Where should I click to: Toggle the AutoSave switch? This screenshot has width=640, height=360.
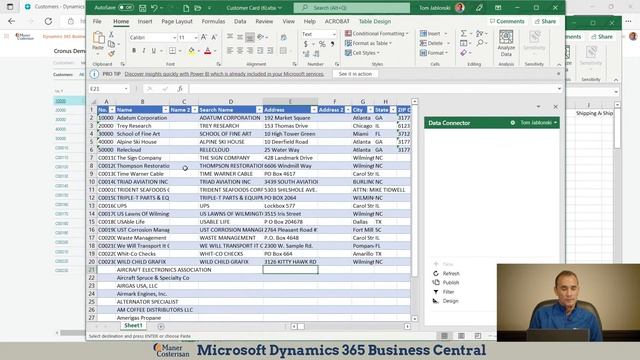pyautogui.click(x=126, y=8)
